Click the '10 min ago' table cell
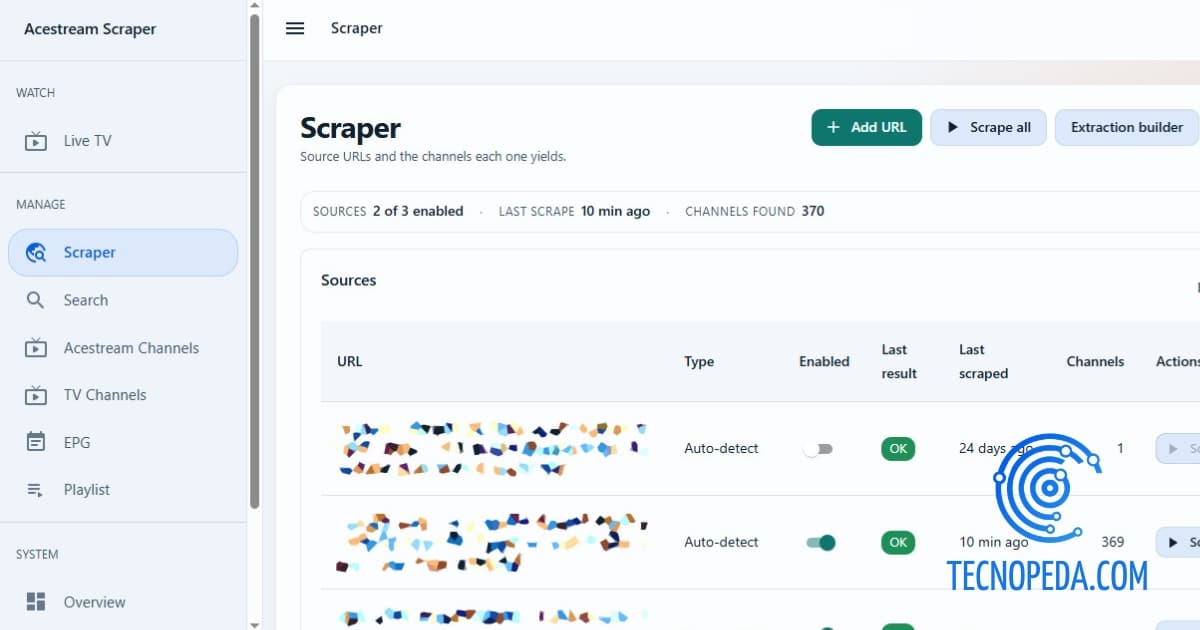 click(x=994, y=543)
